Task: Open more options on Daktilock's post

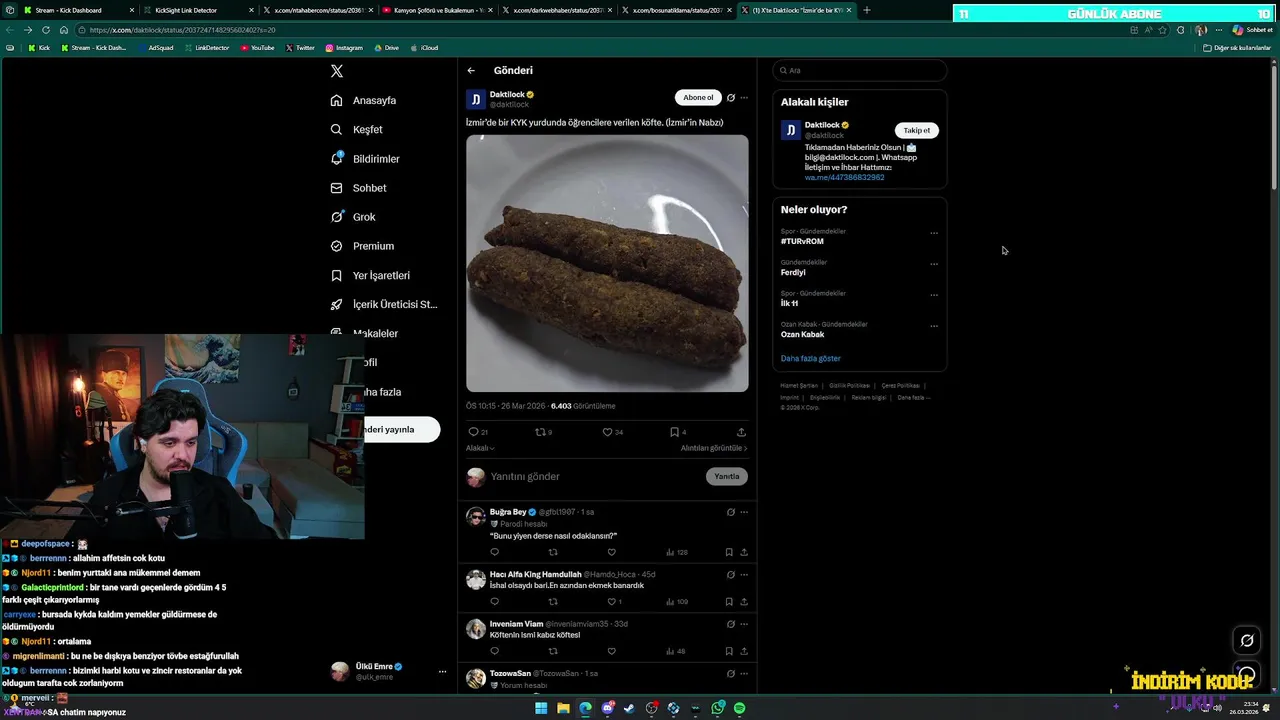Action: [x=744, y=98]
